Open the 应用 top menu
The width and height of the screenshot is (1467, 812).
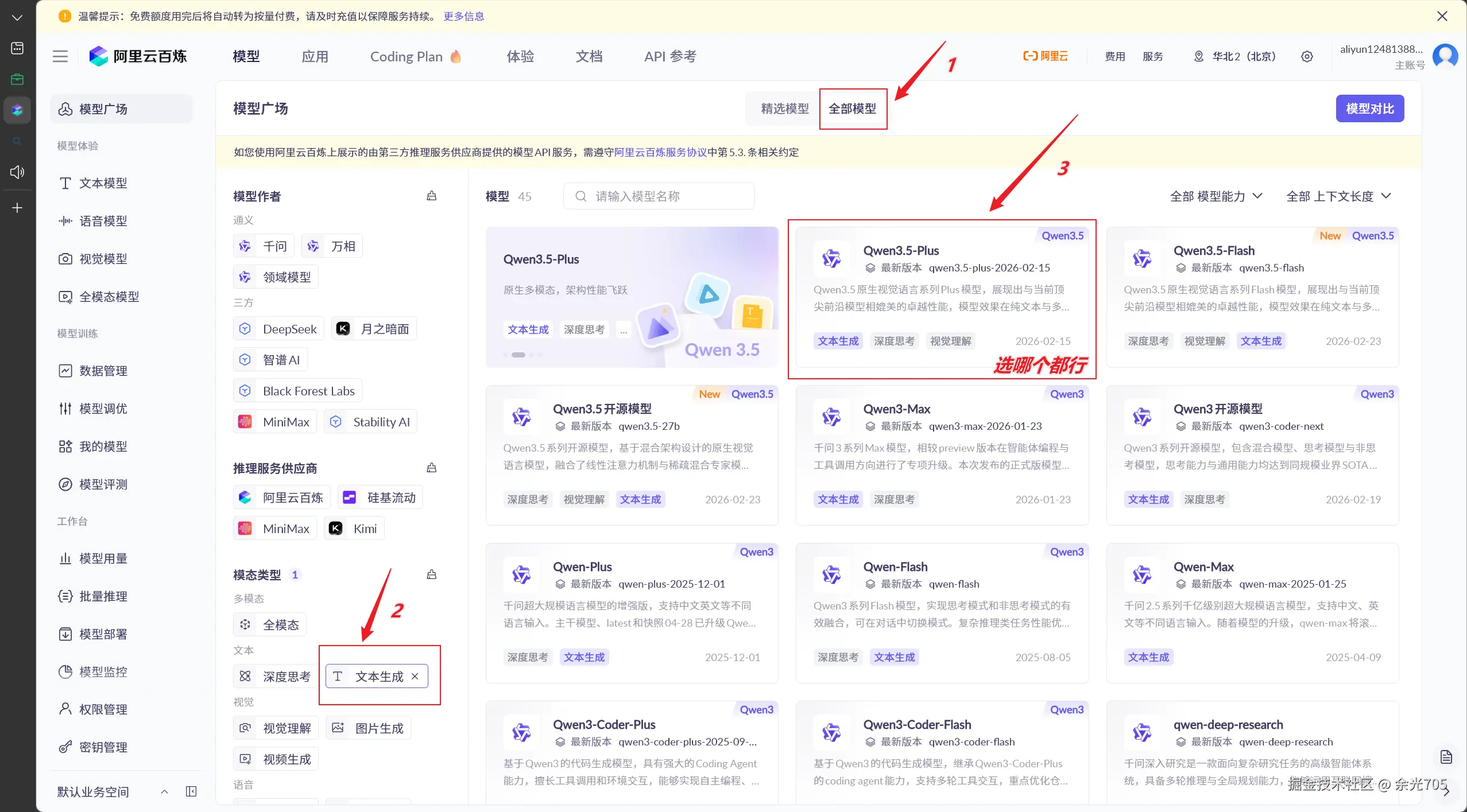pos(315,56)
